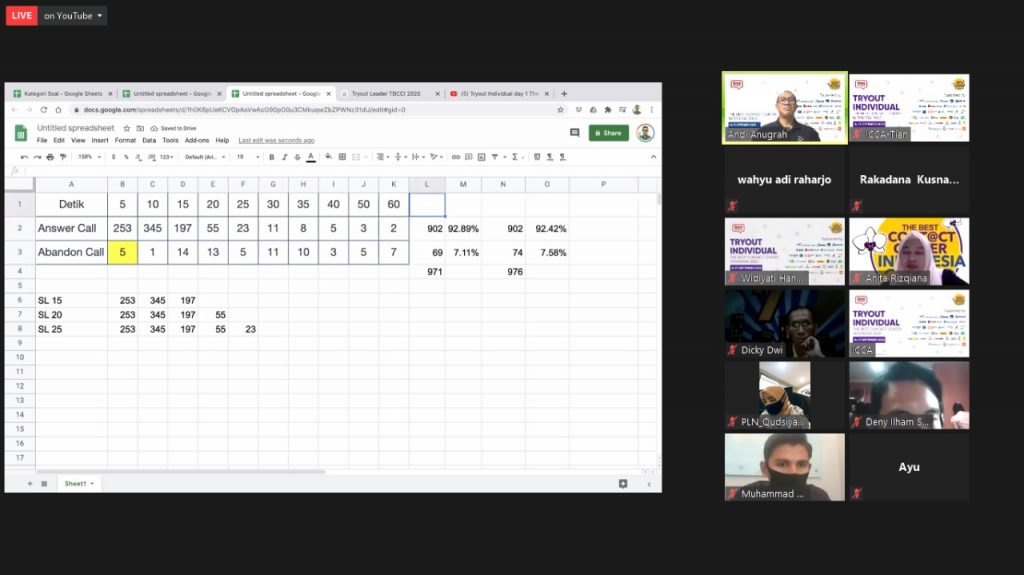Click the insert chart icon
1024x575 pixels.
coord(483,157)
